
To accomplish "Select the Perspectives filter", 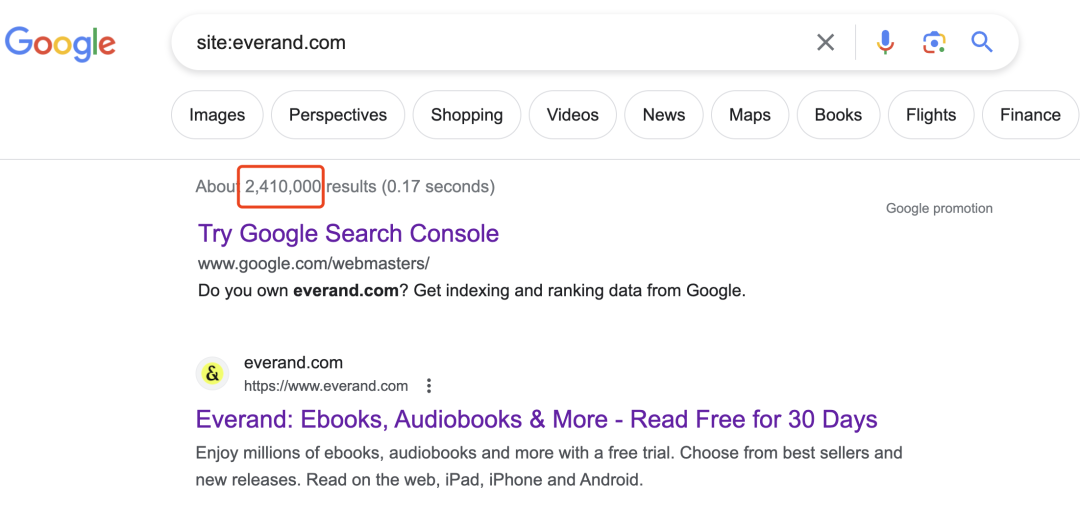I will tap(338, 115).
